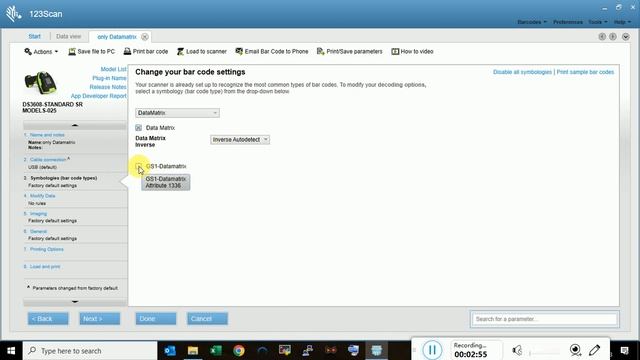Go to step 6 General
The height and width of the screenshot is (360, 640).
[38, 231]
